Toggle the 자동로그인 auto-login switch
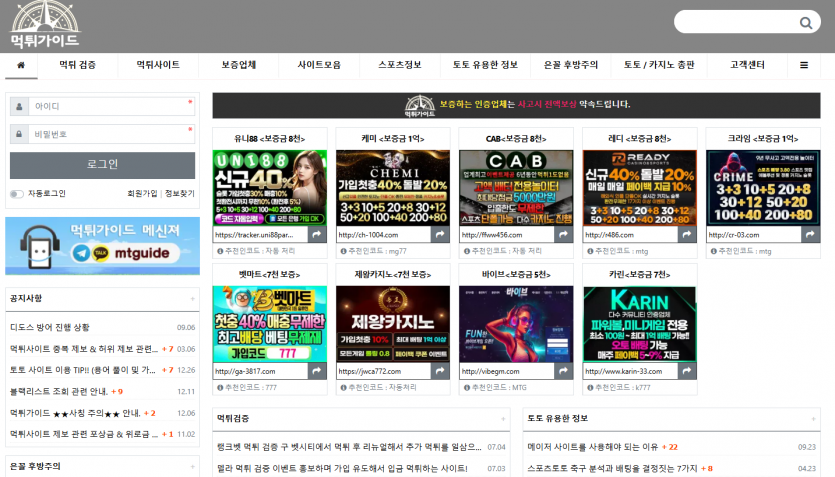This screenshot has width=835, height=477. coord(17,194)
